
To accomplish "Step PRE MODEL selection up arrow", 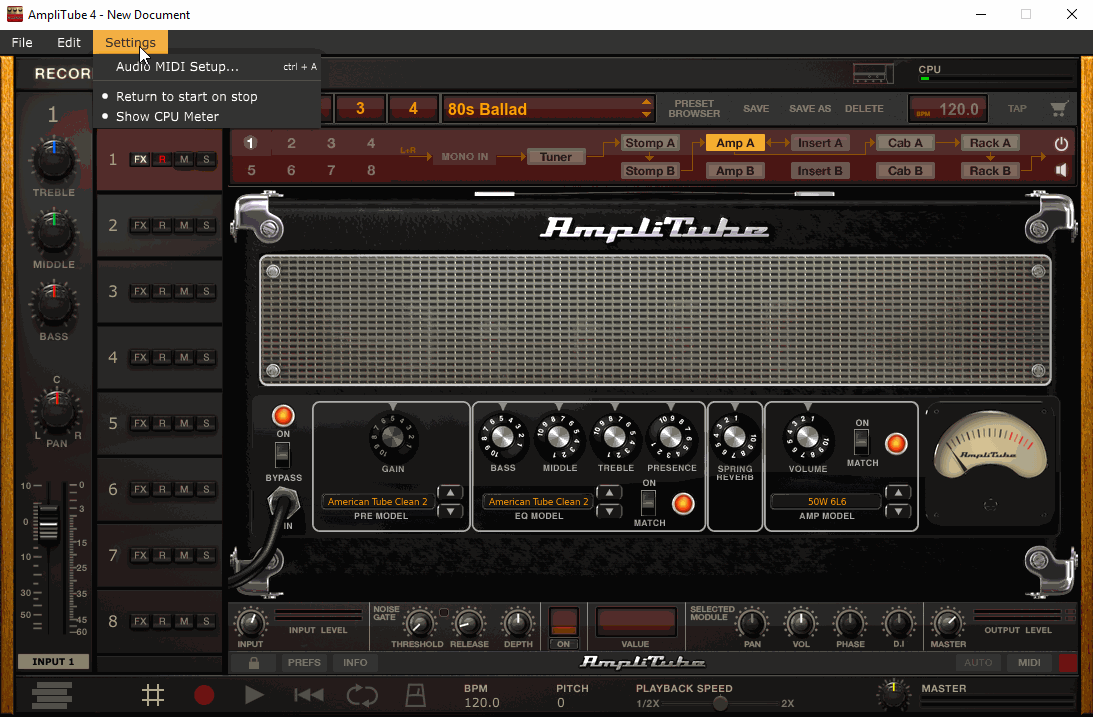I will coord(451,493).
